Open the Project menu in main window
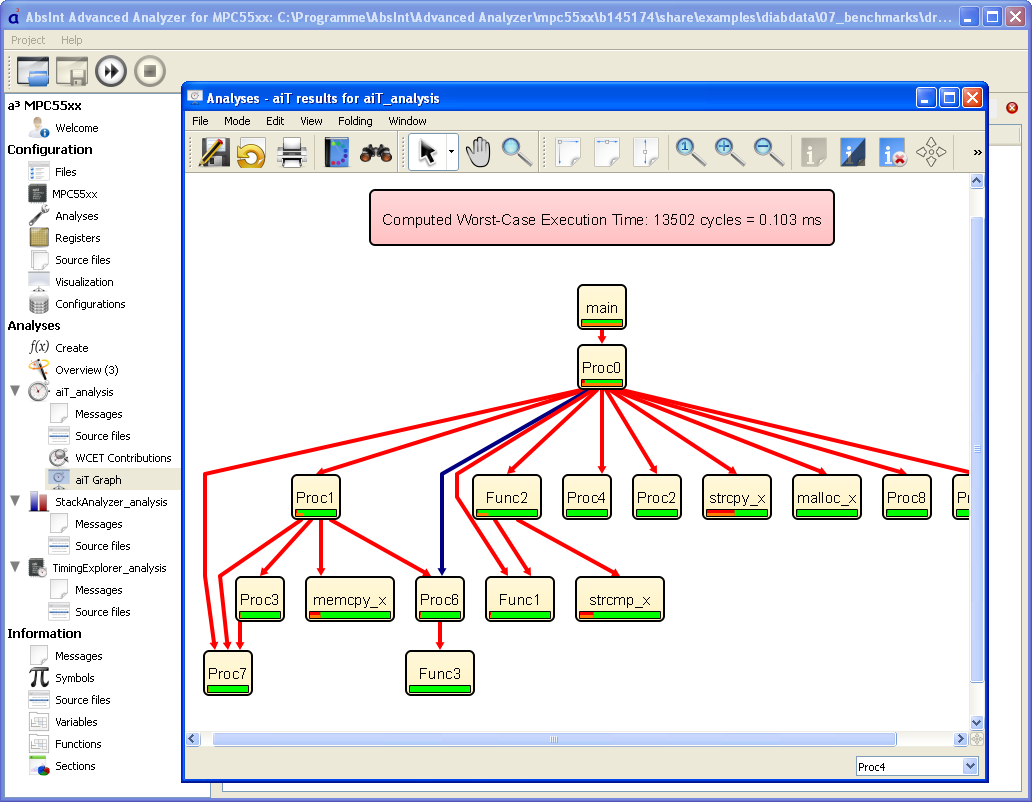The height and width of the screenshot is (802, 1032). [x=28, y=40]
